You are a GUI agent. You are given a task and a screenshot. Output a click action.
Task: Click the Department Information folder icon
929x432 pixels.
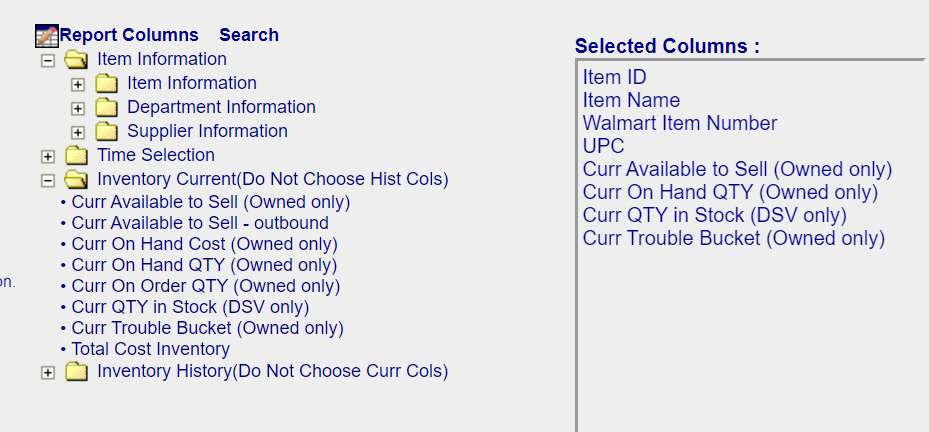pyautogui.click(x=107, y=108)
